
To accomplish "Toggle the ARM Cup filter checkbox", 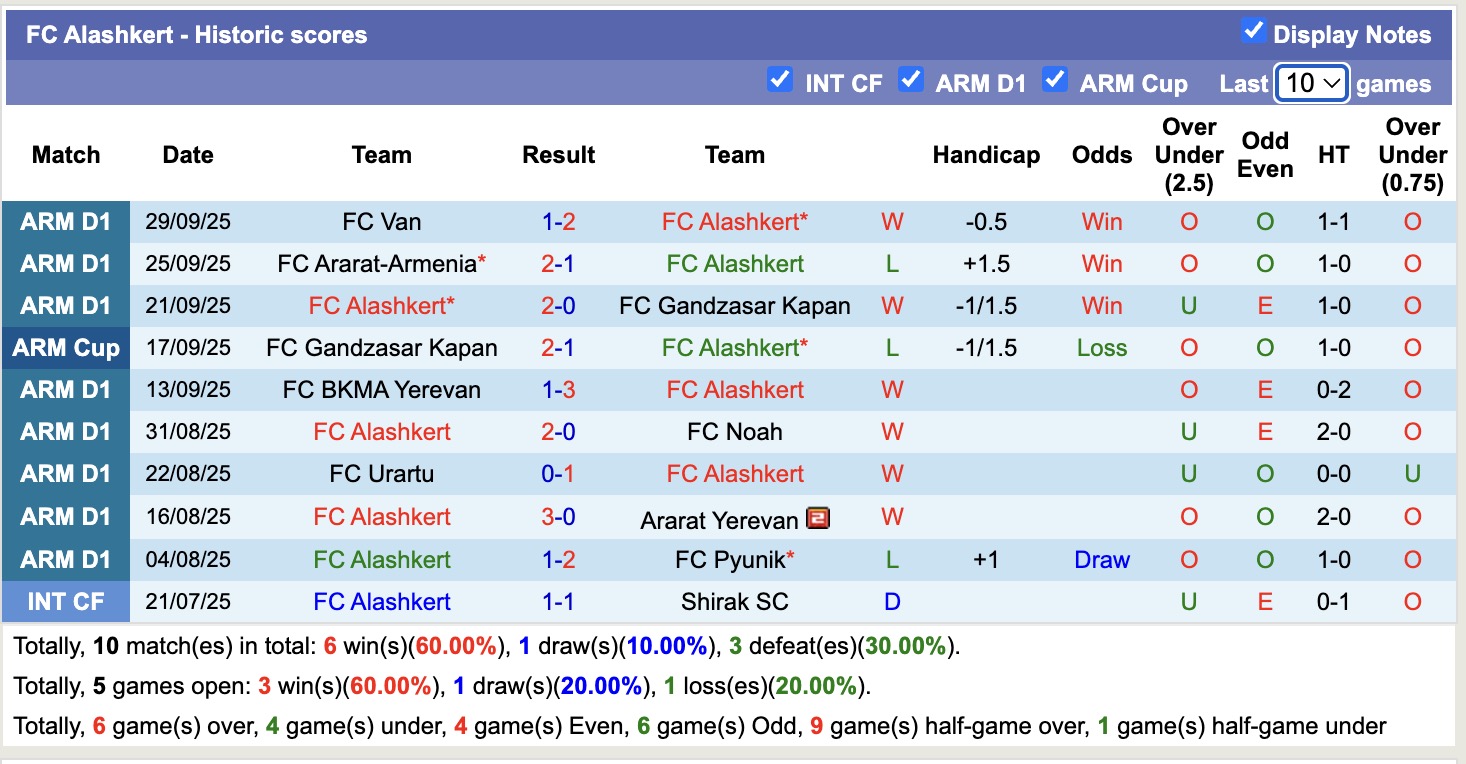I will tap(1055, 81).
